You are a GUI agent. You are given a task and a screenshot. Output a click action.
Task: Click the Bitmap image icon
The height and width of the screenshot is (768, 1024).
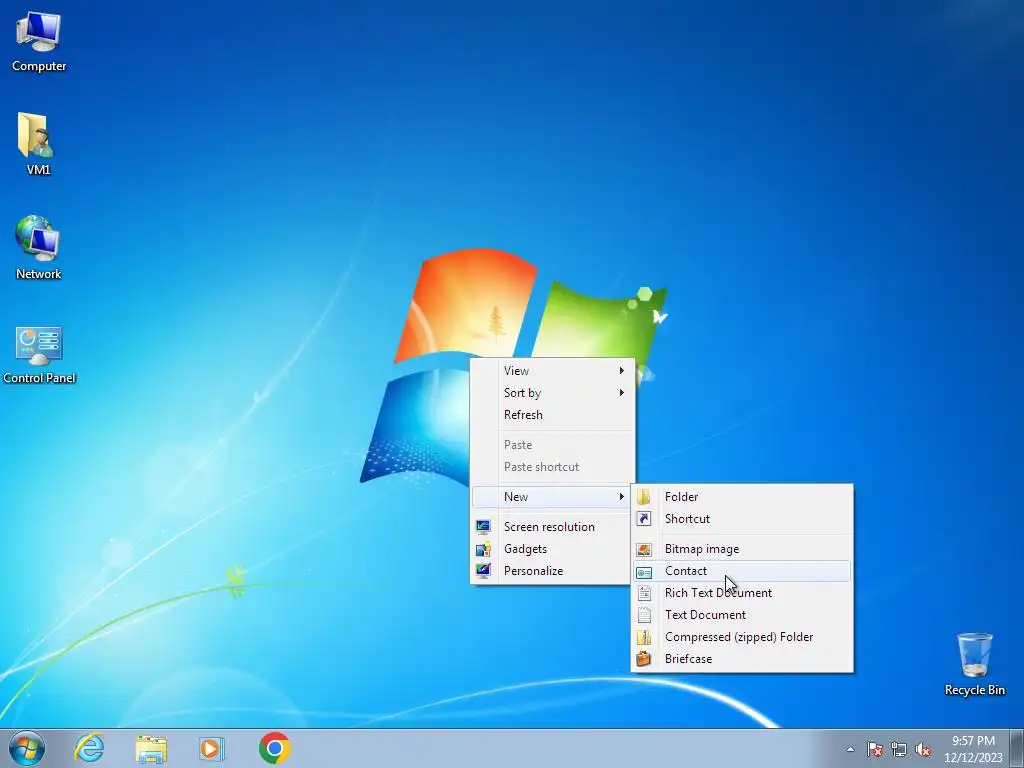point(644,550)
